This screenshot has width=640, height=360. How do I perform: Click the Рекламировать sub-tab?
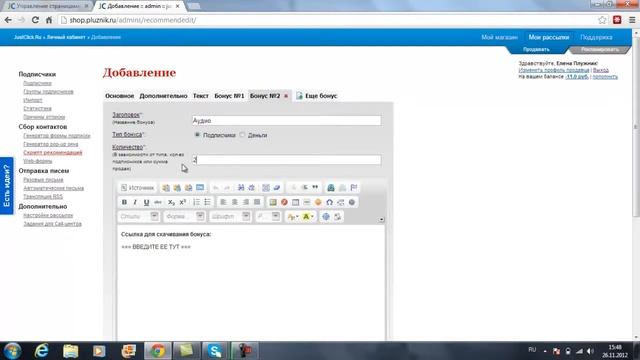coord(600,49)
